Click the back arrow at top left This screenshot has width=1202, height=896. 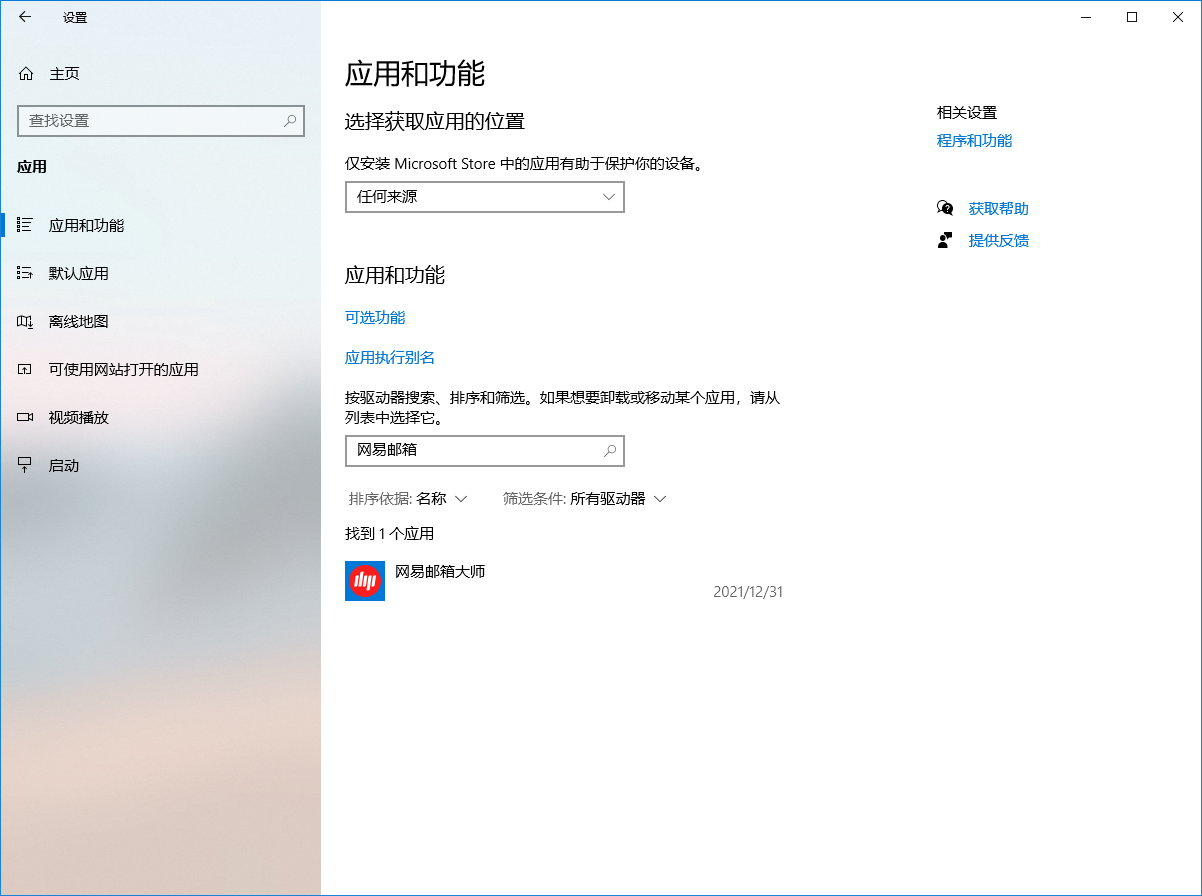pyautogui.click(x=24, y=17)
